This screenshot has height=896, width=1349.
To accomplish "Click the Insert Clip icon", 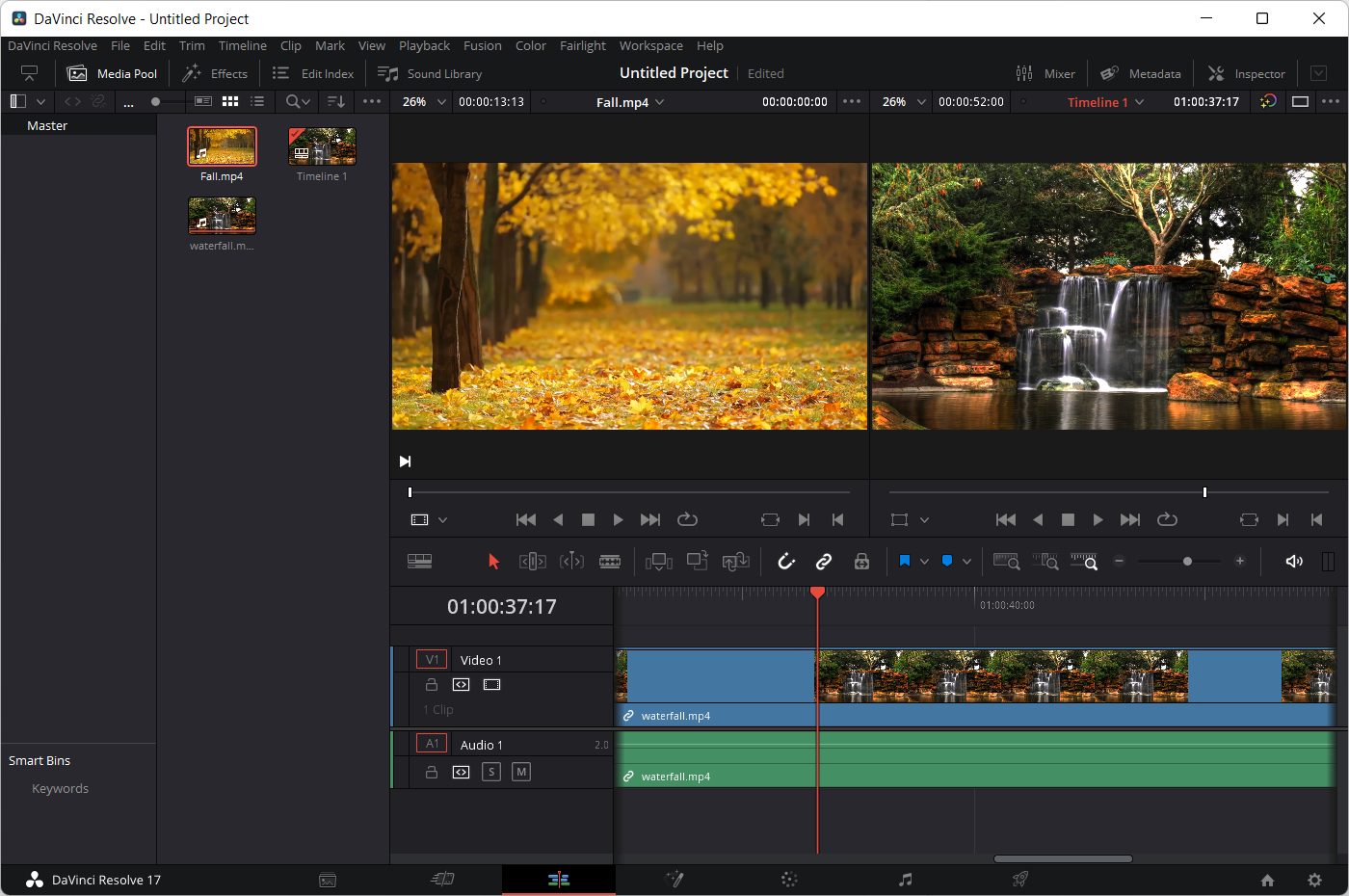I will pyautogui.click(x=659, y=562).
